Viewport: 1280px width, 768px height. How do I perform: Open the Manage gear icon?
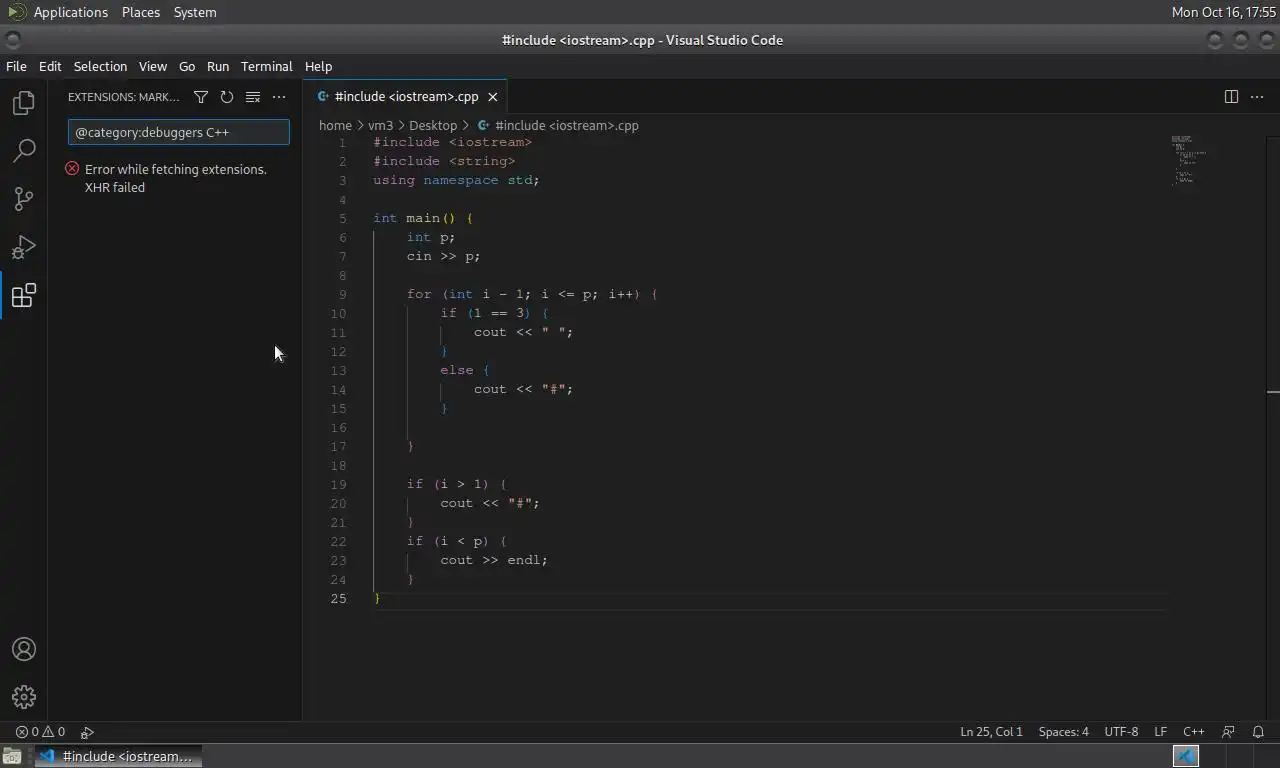pyautogui.click(x=24, y=697)
